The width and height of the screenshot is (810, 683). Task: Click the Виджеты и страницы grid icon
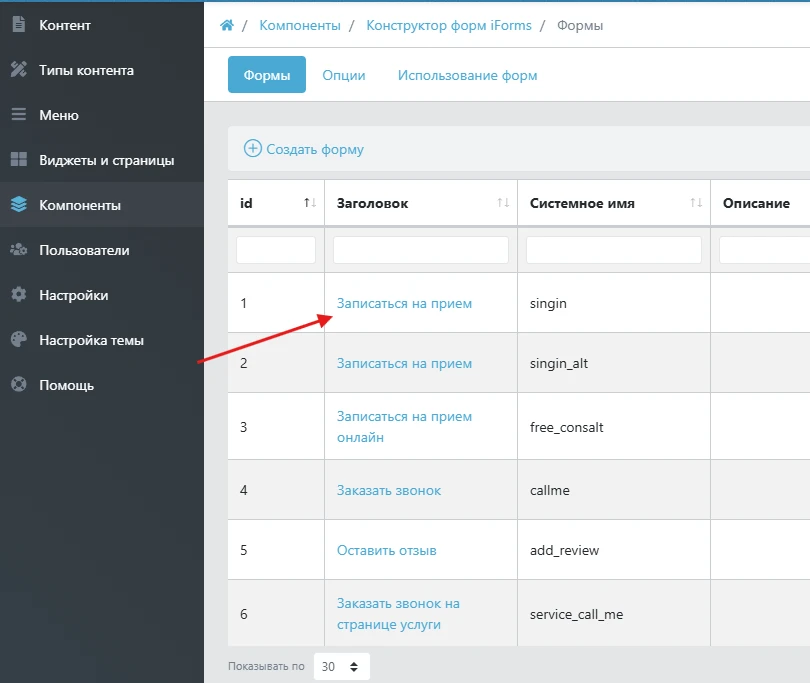pyautogui.click(x=18, y=160)
